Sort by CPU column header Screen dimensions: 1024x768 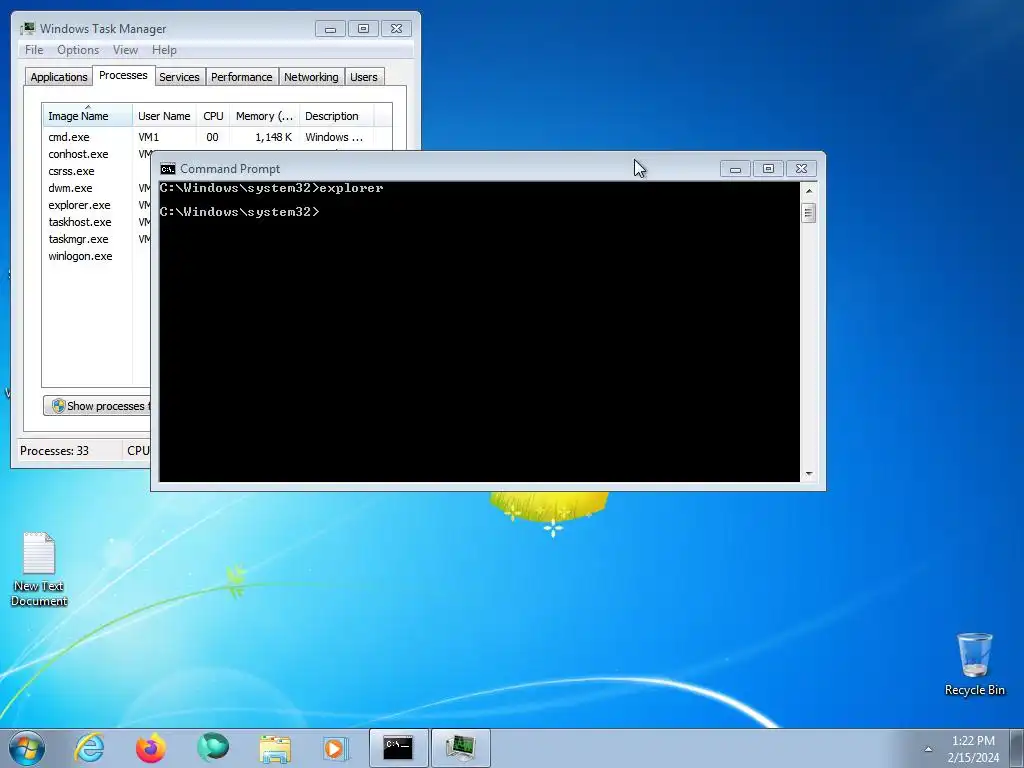click(213, 116)
